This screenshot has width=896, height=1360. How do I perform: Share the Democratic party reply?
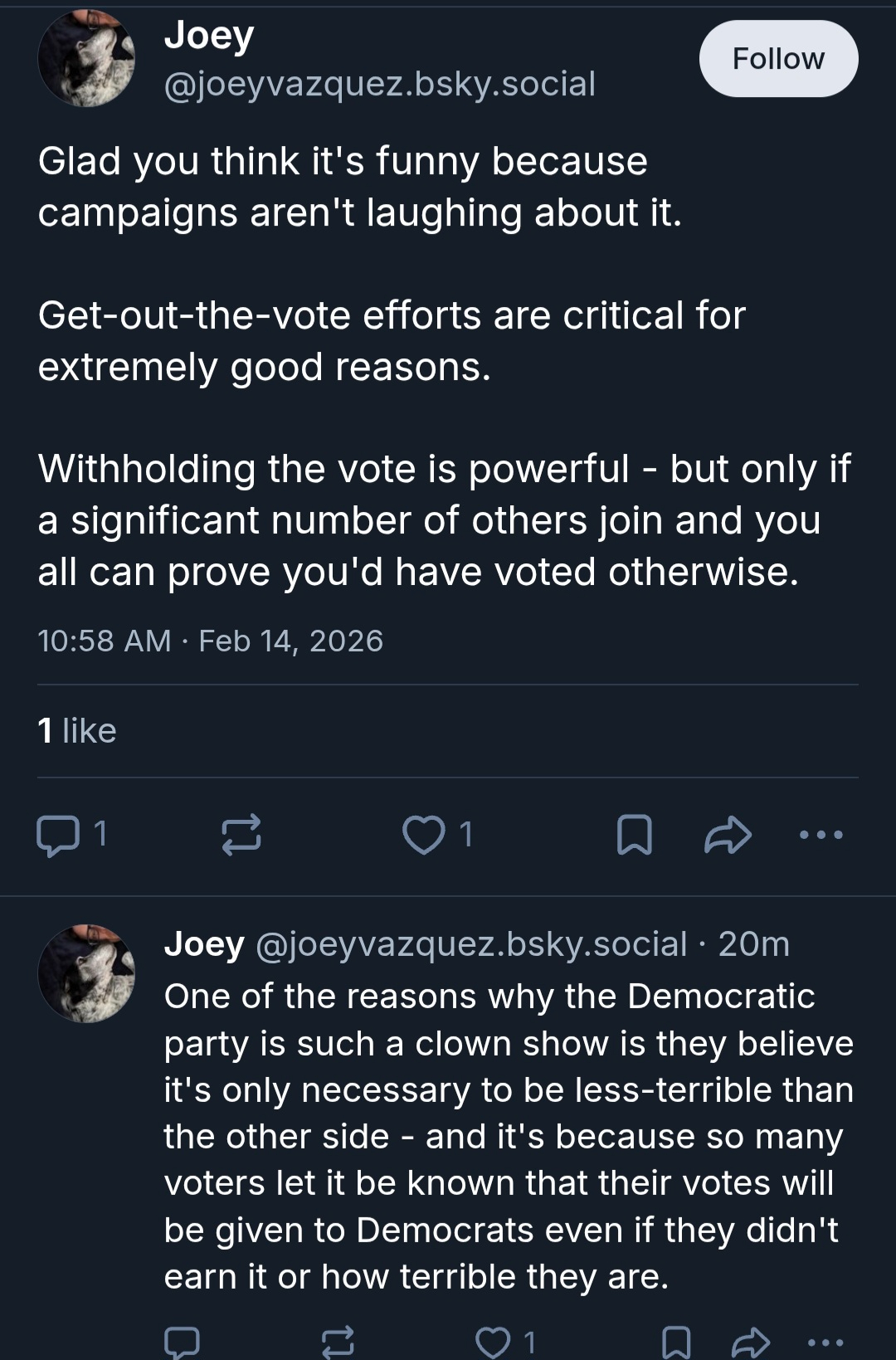752,1341
